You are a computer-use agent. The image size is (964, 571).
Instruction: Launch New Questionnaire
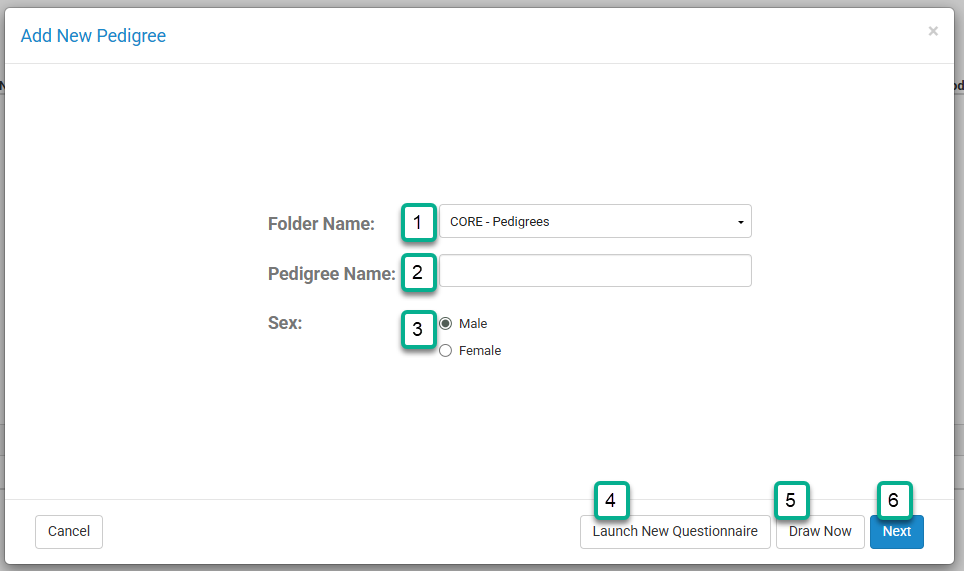point(675,532)
